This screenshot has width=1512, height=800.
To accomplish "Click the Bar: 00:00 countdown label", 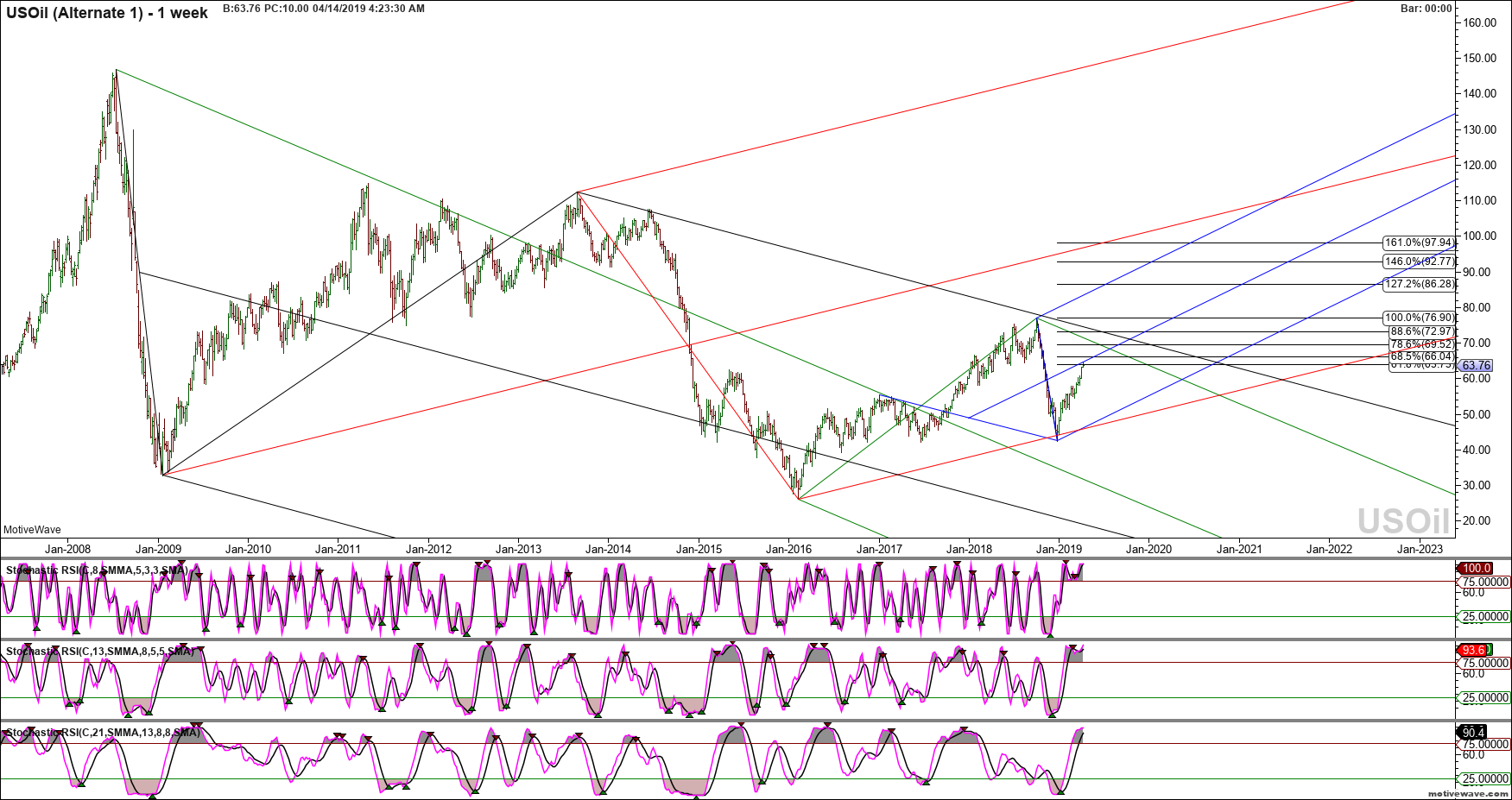I will [x=1427, y=9].
